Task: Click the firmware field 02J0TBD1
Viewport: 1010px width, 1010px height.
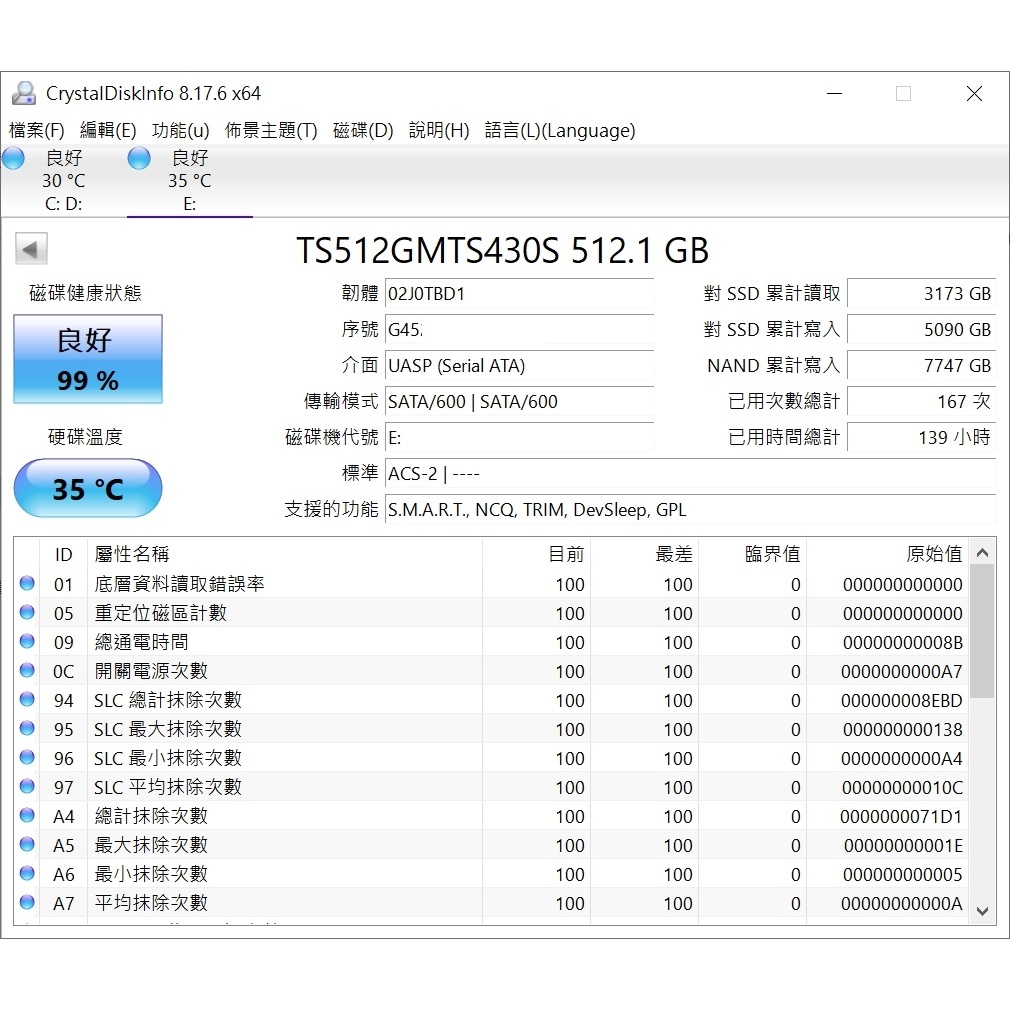Action: (519, 294)
